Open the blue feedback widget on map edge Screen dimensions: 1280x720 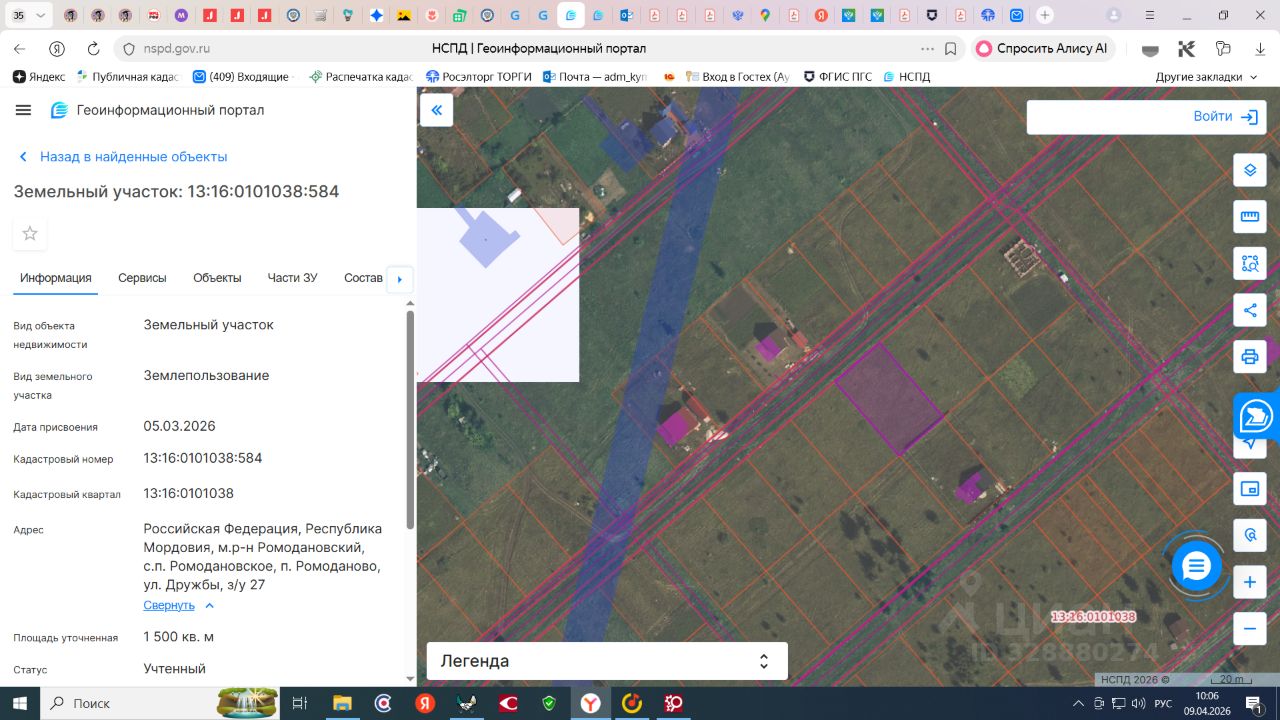(x=1257, y=416)
